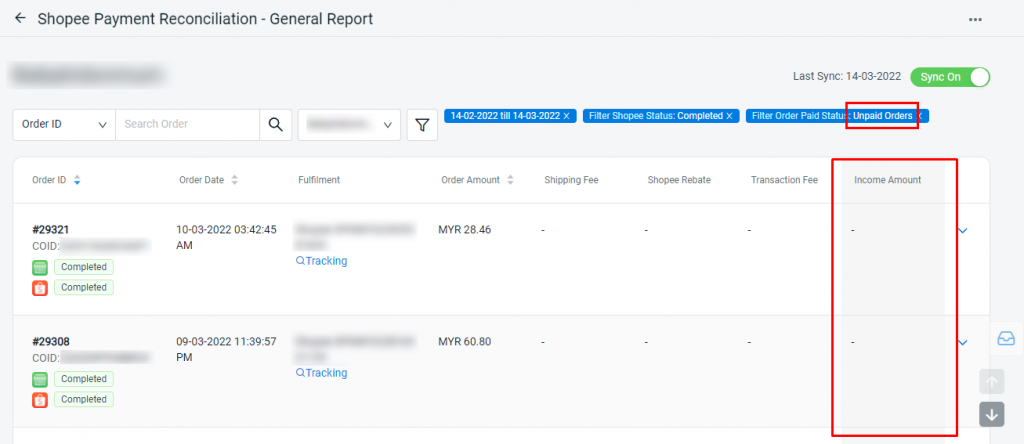The height and width of the screenshot is (444, 1024).
Task: Click the magnifier search icon
Action: tap(276, 125)
